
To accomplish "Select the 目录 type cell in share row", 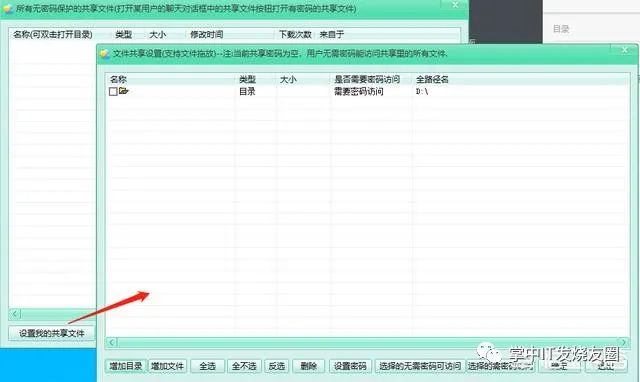I will tap(247, 91).
